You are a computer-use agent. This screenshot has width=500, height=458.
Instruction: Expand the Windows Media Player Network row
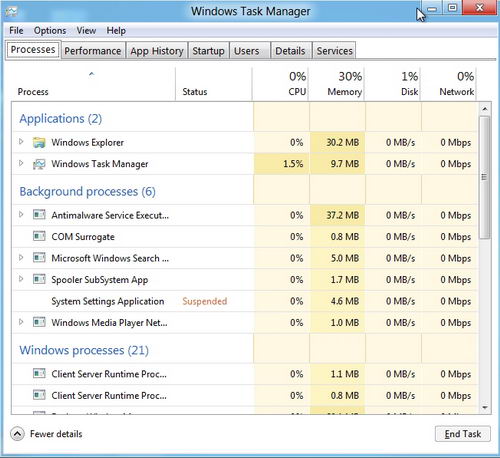click(x=21, y=322)
